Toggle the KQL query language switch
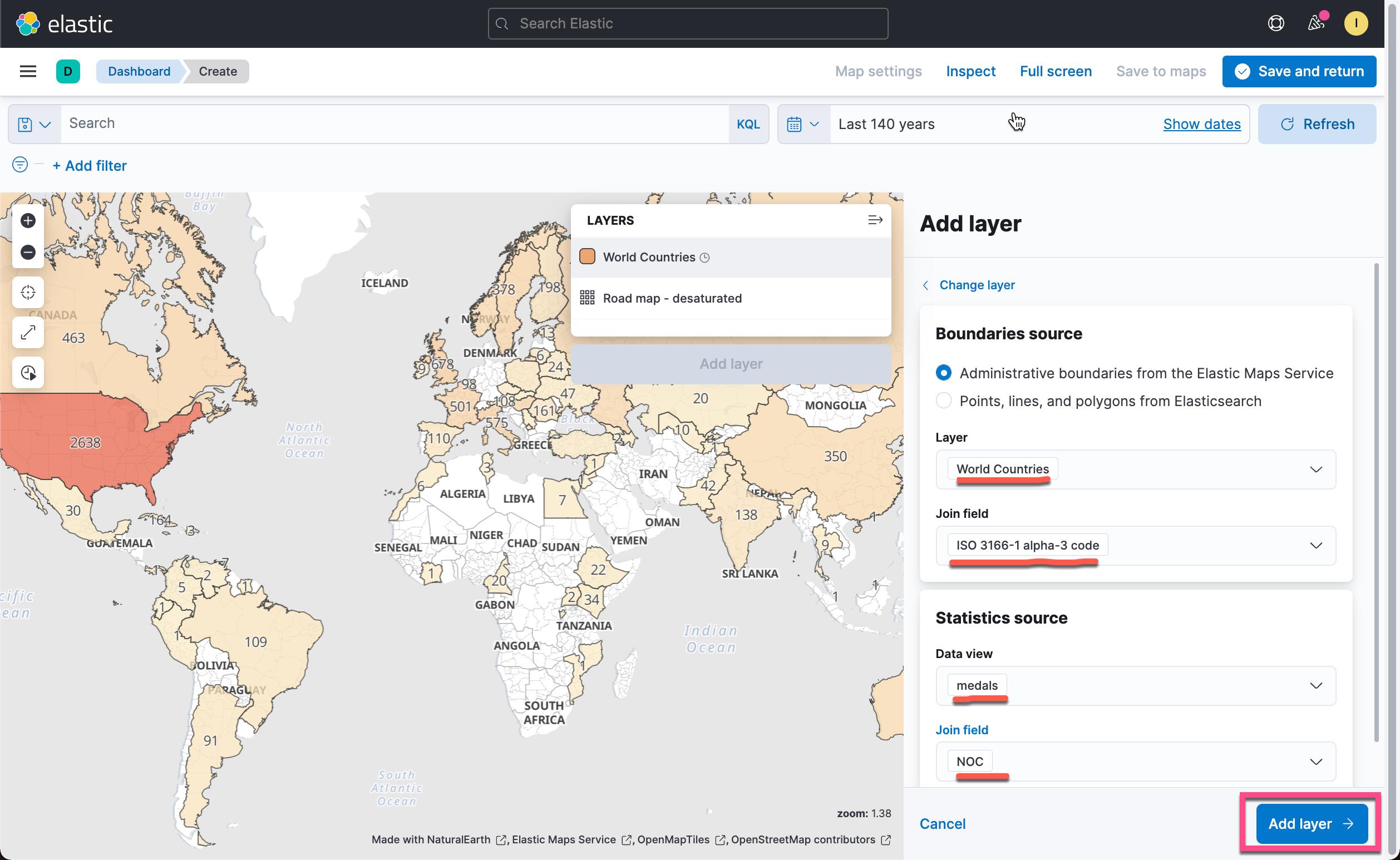The width and height of the screenshot is (1400, 860). 748,124
